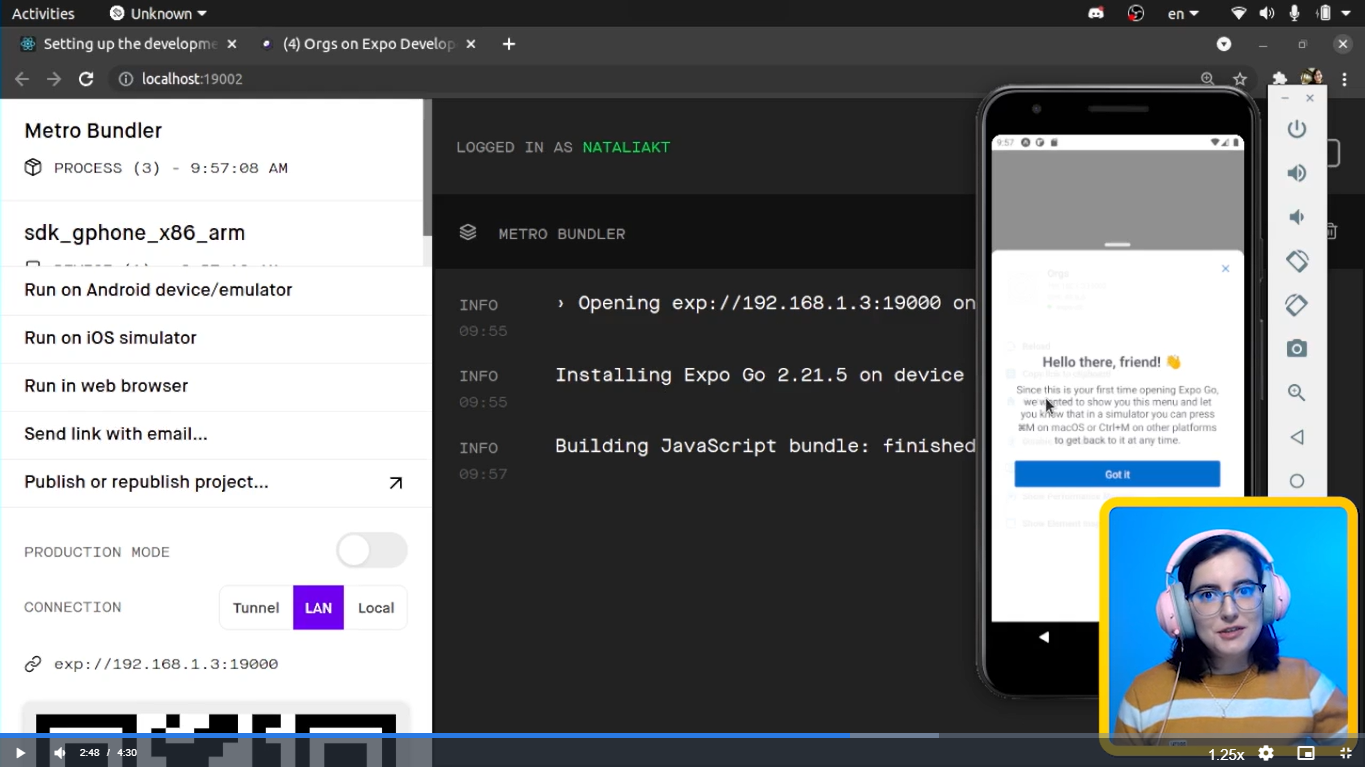Close the 'Orgs on Expo Developer' tab
Image resolution: width=1365 pixels, height=767 pixels.
pyautogui.click(x=471, y=44)
